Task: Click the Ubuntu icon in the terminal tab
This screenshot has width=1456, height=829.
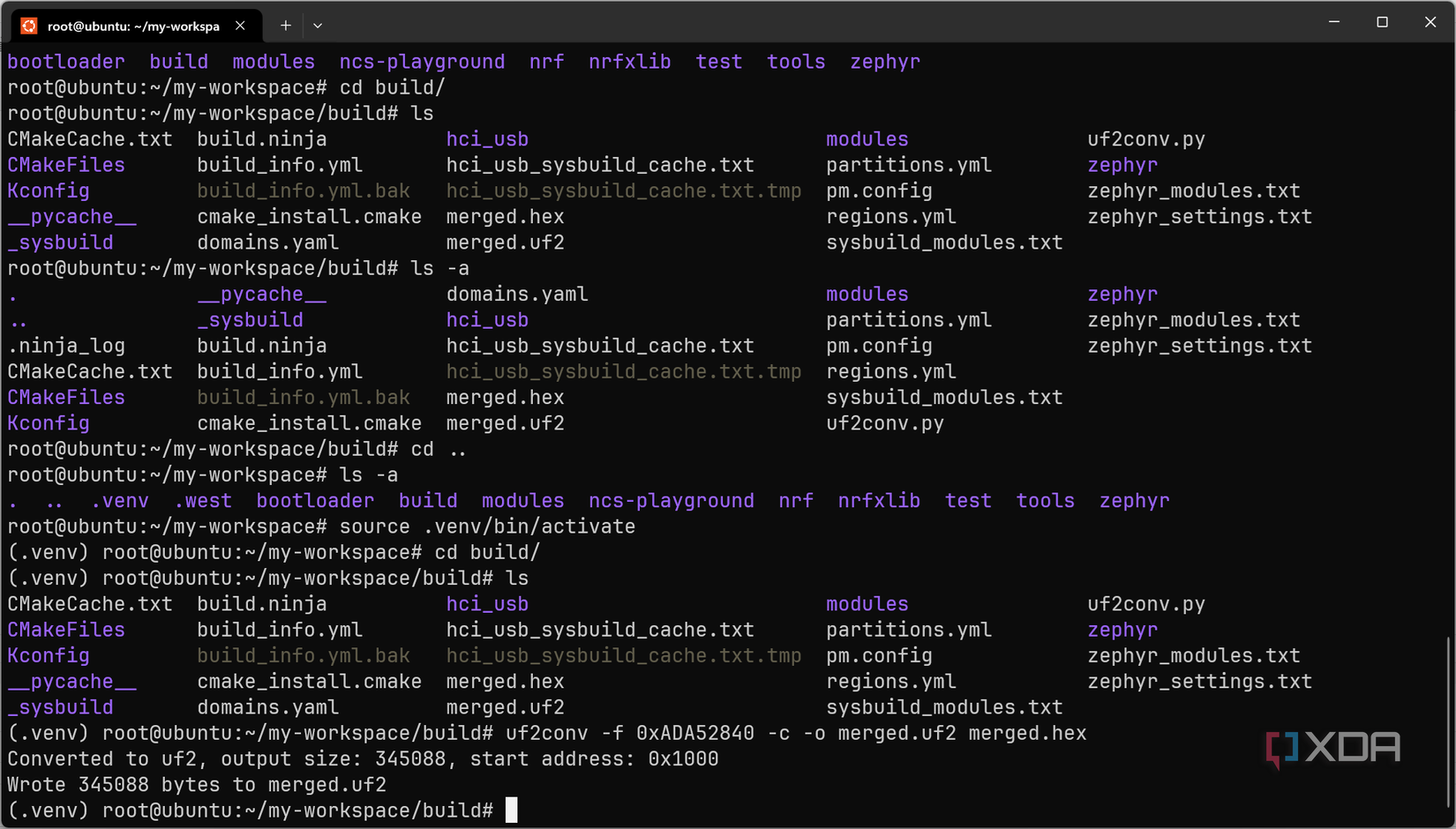Action: (x=29, y=26)
